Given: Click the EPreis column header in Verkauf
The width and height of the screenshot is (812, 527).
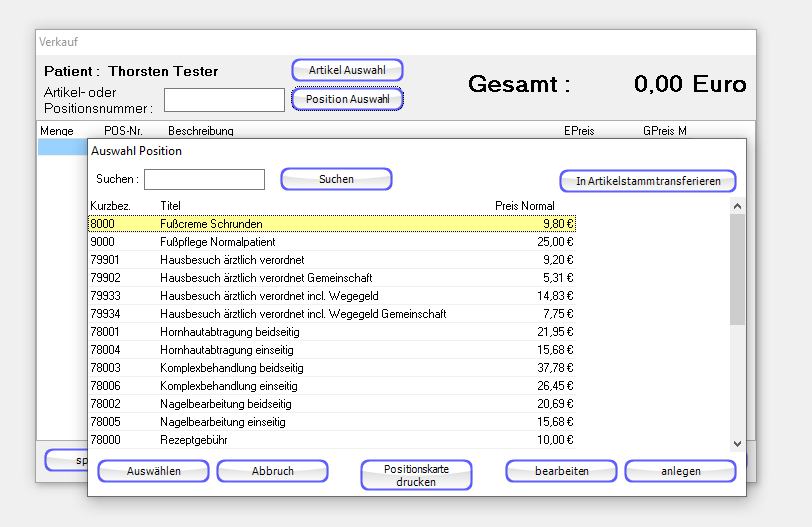Looking at the screenshot, I should click(579, 131).
